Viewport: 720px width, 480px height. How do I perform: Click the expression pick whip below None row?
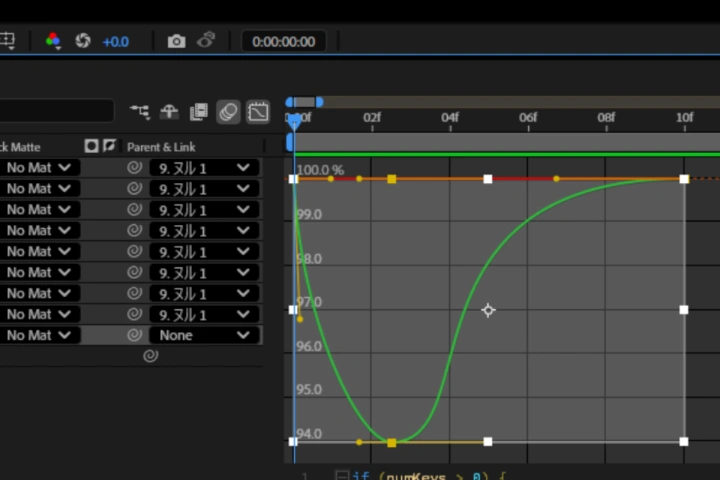click(x=151, y=356)
